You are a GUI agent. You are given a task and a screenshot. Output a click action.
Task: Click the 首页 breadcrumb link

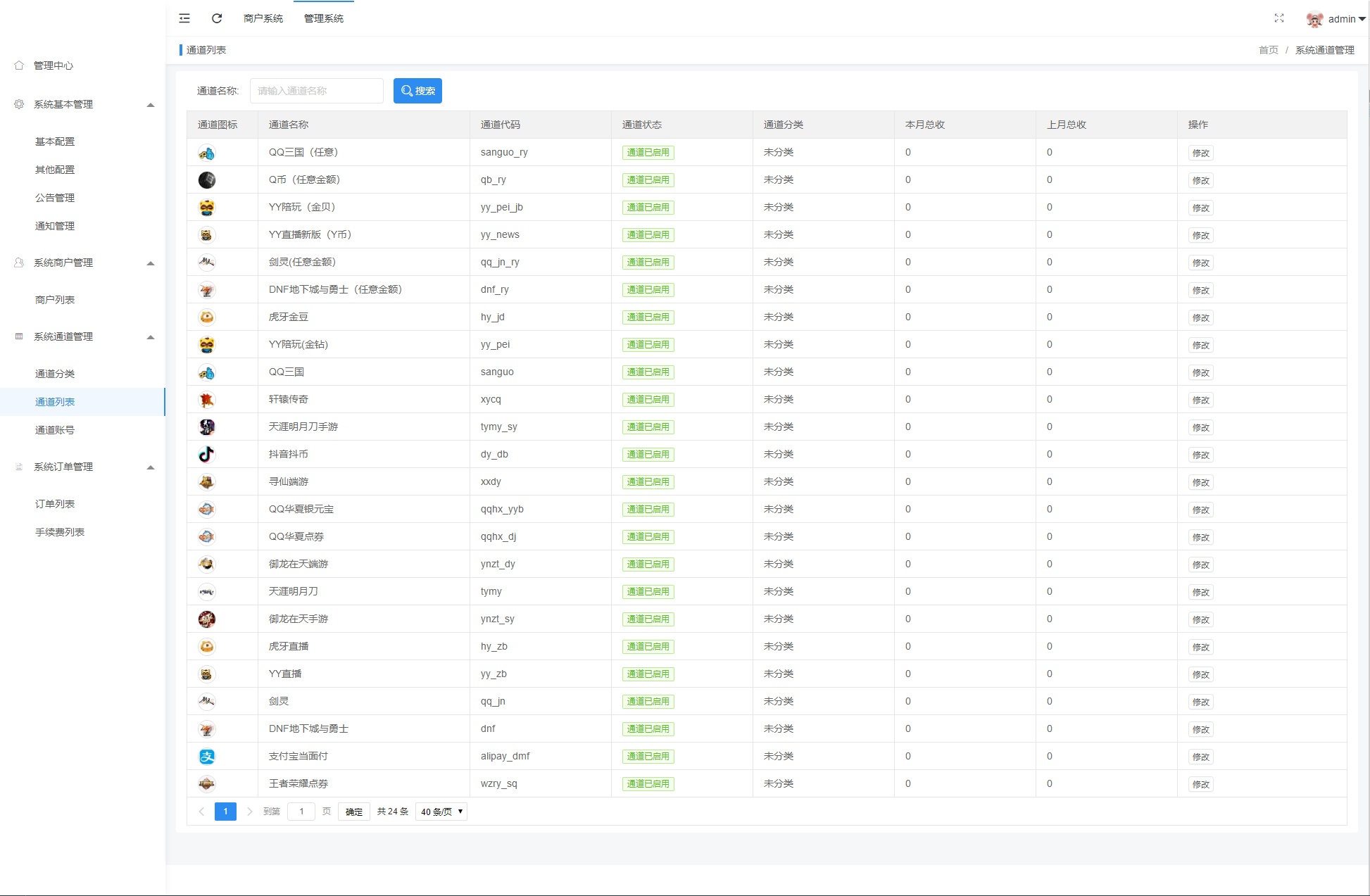coord(1268,50)
